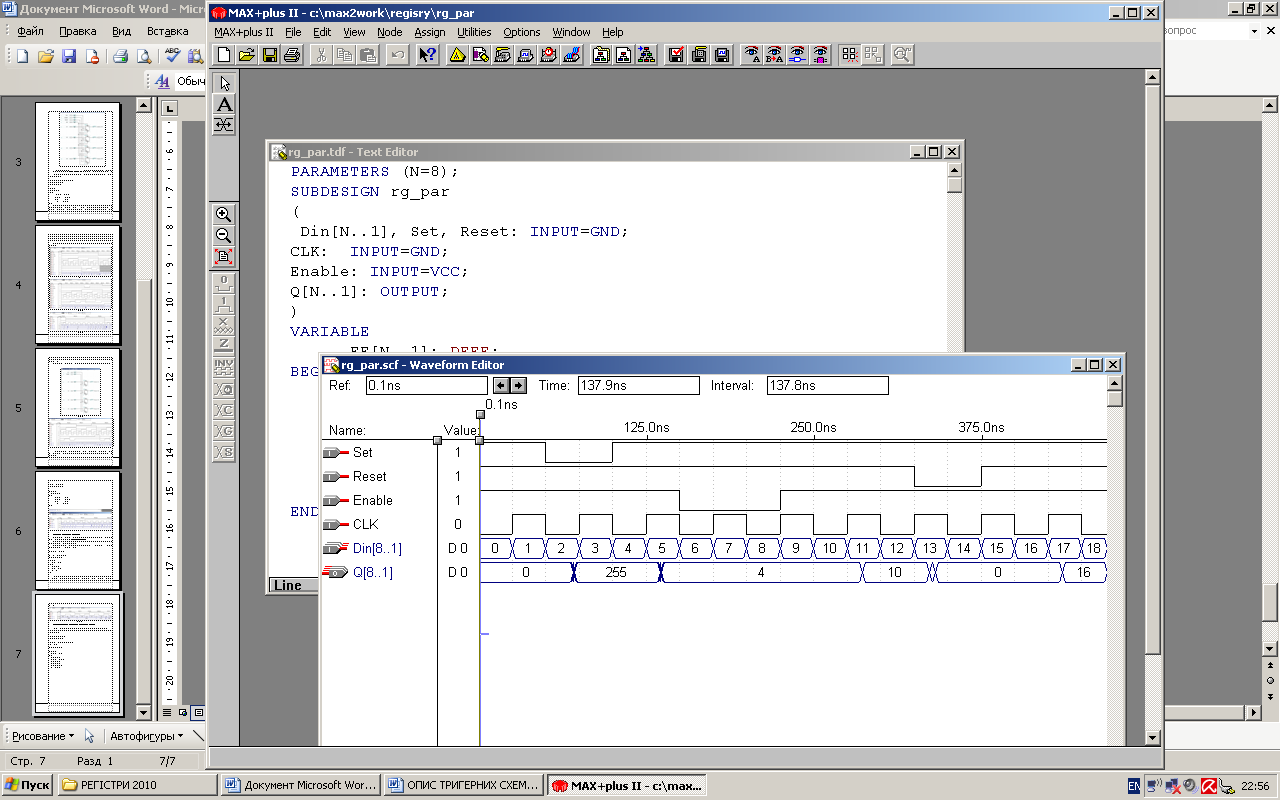Select the arrow Selection tool
The height and width of the screenshot is (800, 1280).
(x=224, y=83)
